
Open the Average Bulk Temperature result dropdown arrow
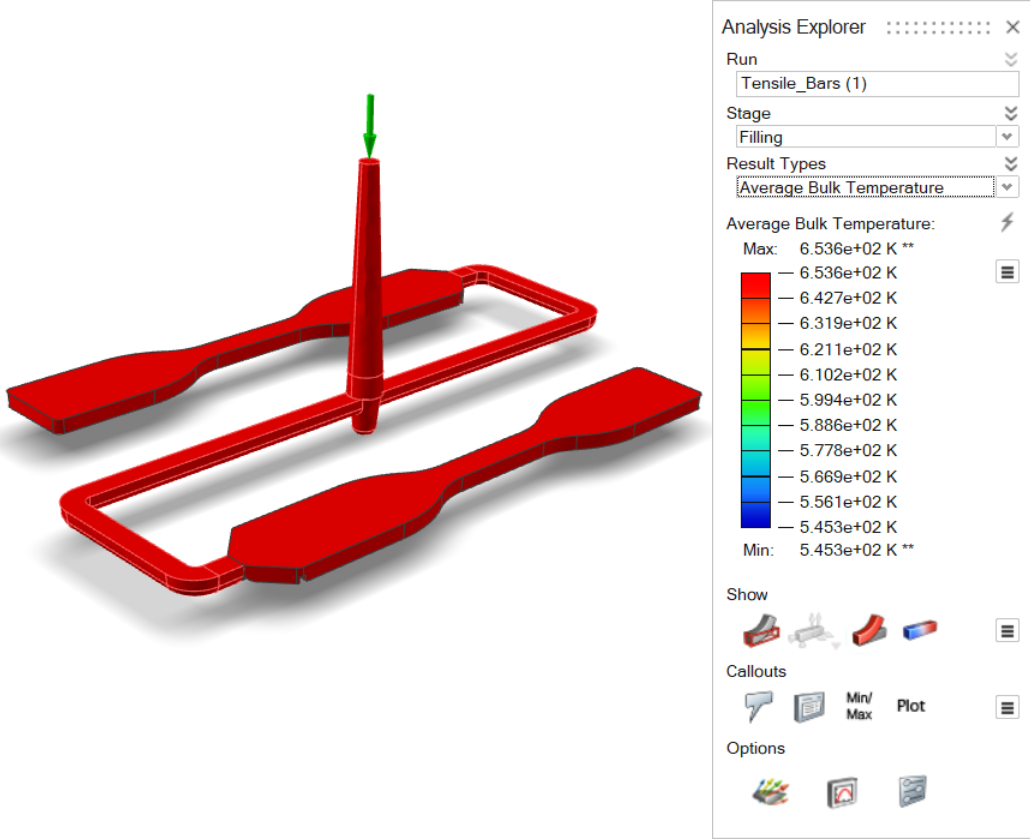1007,187
